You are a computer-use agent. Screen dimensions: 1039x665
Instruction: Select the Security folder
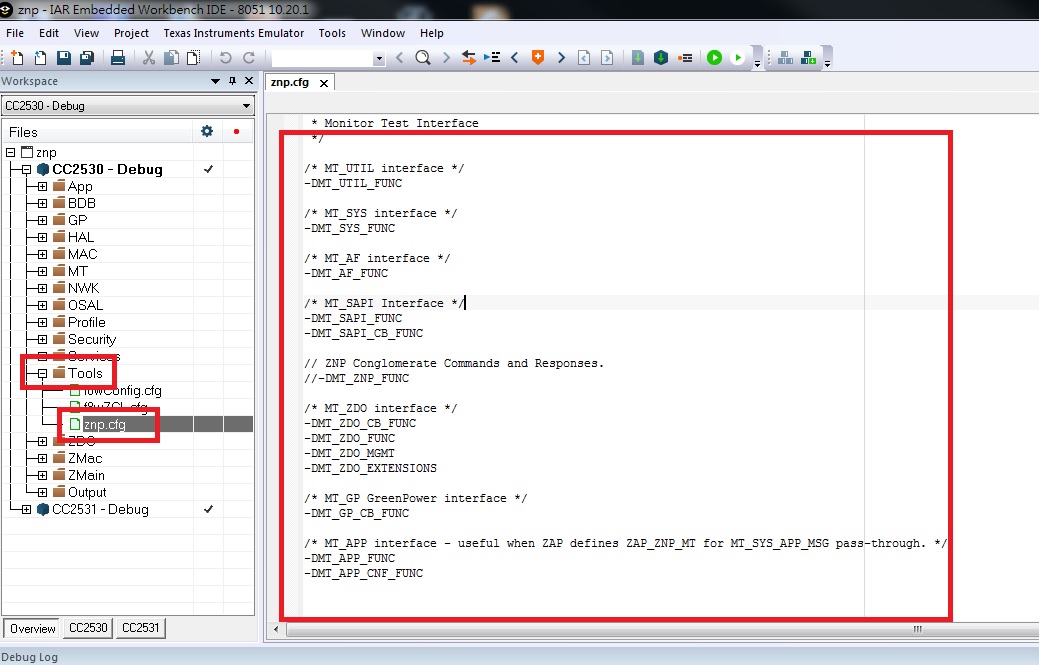[x=91, y=339]
